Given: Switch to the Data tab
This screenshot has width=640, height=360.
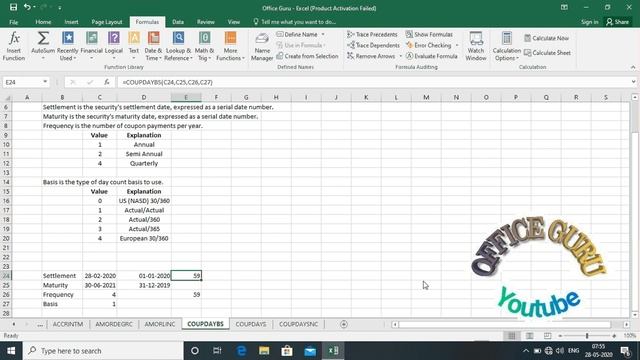Looking at the screenshot, I should point(178,22).
